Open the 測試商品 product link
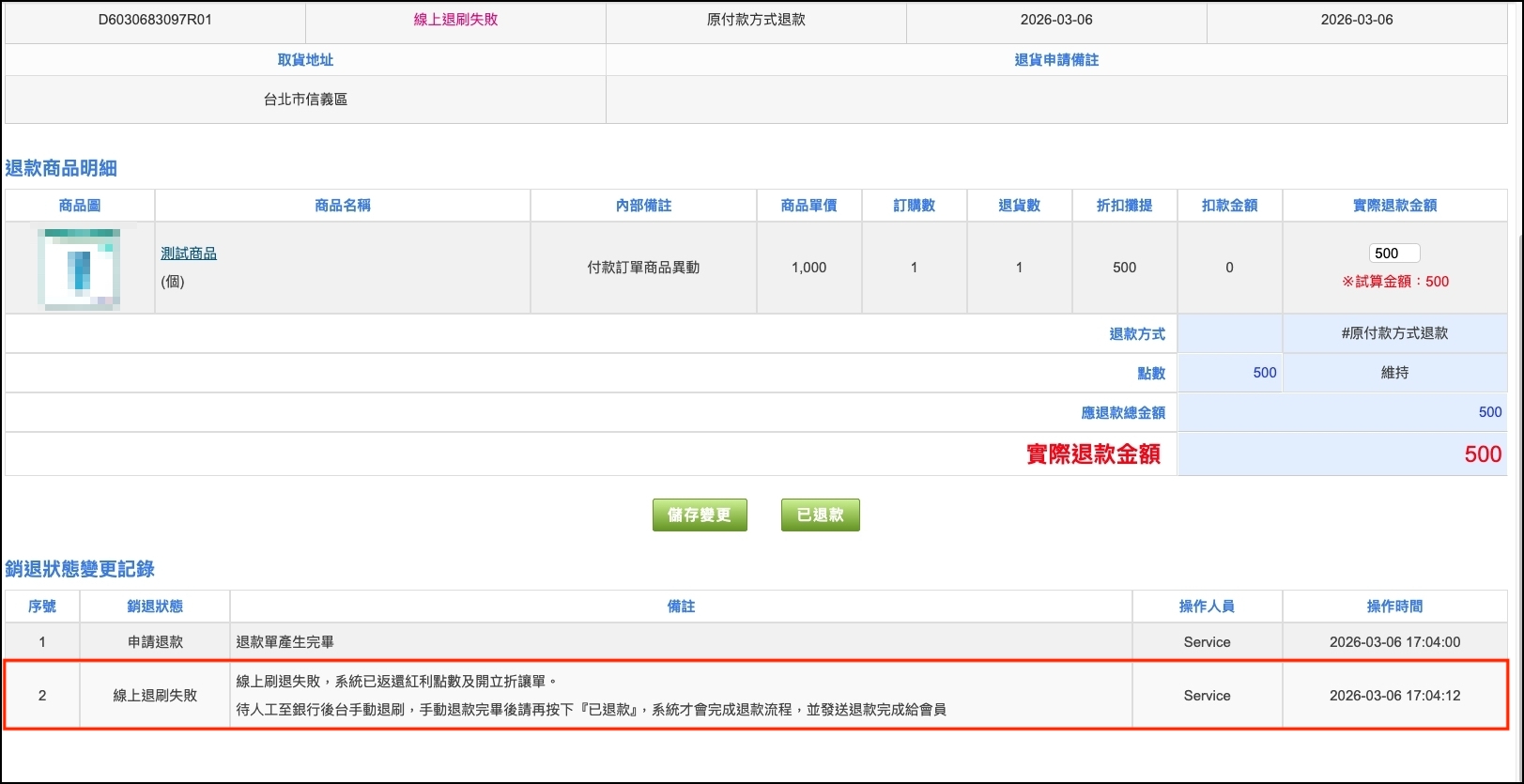Image resolution: width=1524 pixels, height=784 pixels. 189,254
